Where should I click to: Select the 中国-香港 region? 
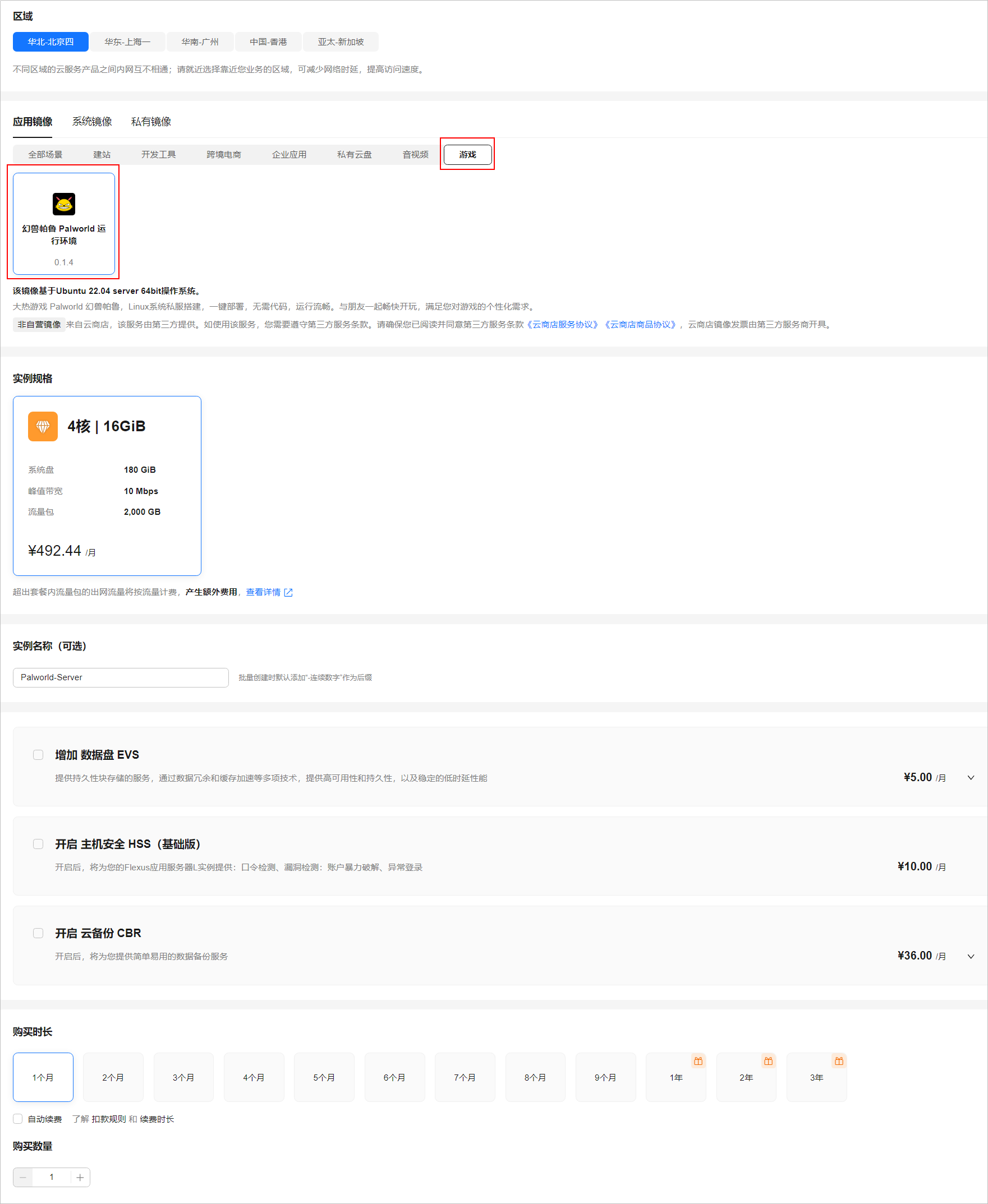pyautogui.click(x=268, y=42)
